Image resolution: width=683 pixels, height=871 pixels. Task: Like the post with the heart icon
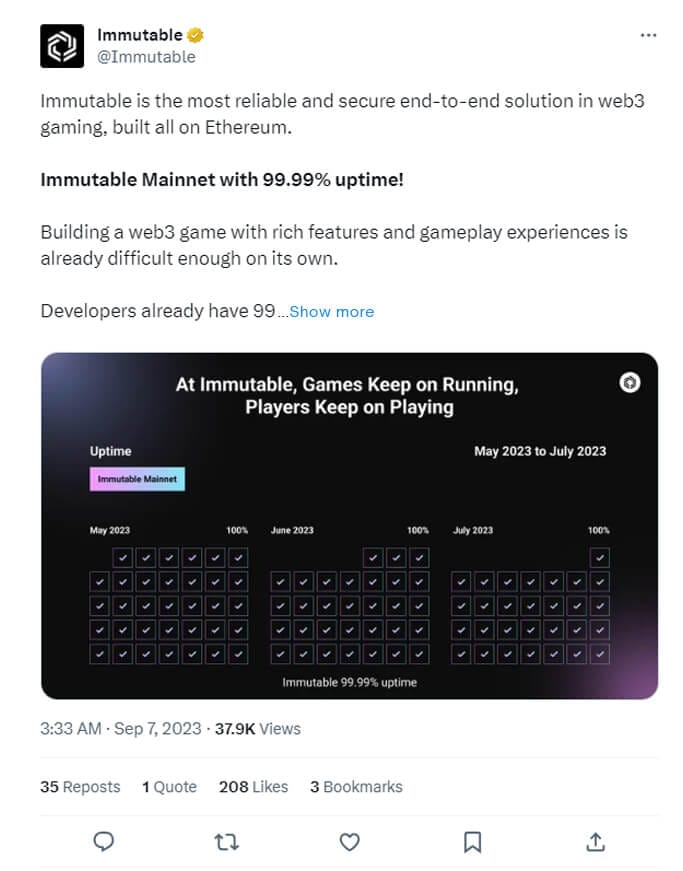349,842
